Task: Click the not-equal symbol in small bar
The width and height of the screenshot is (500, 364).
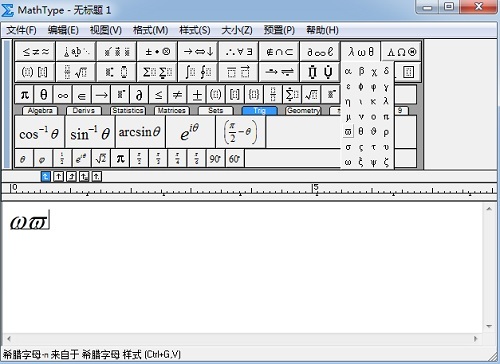Action: click(178, 95)
